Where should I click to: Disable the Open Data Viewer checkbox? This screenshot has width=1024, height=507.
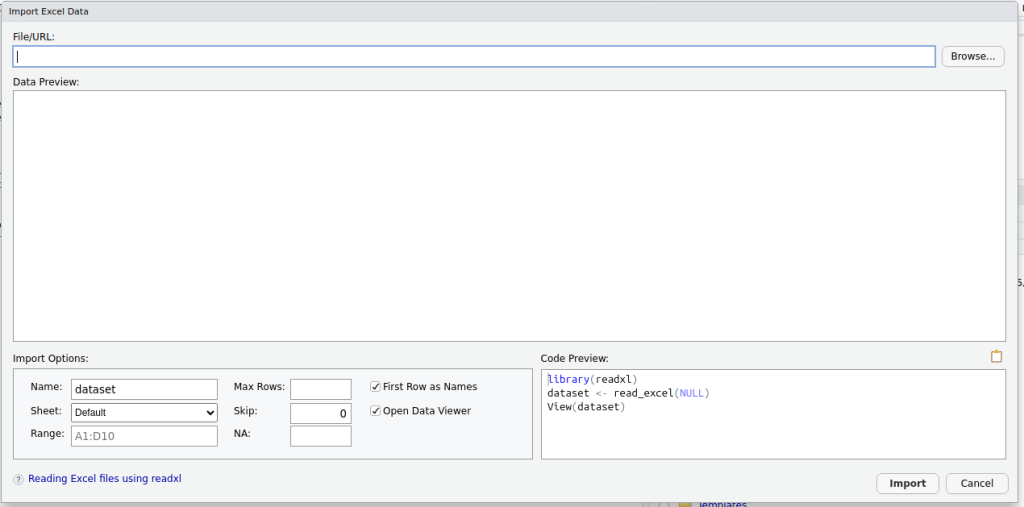pos(376,411)
